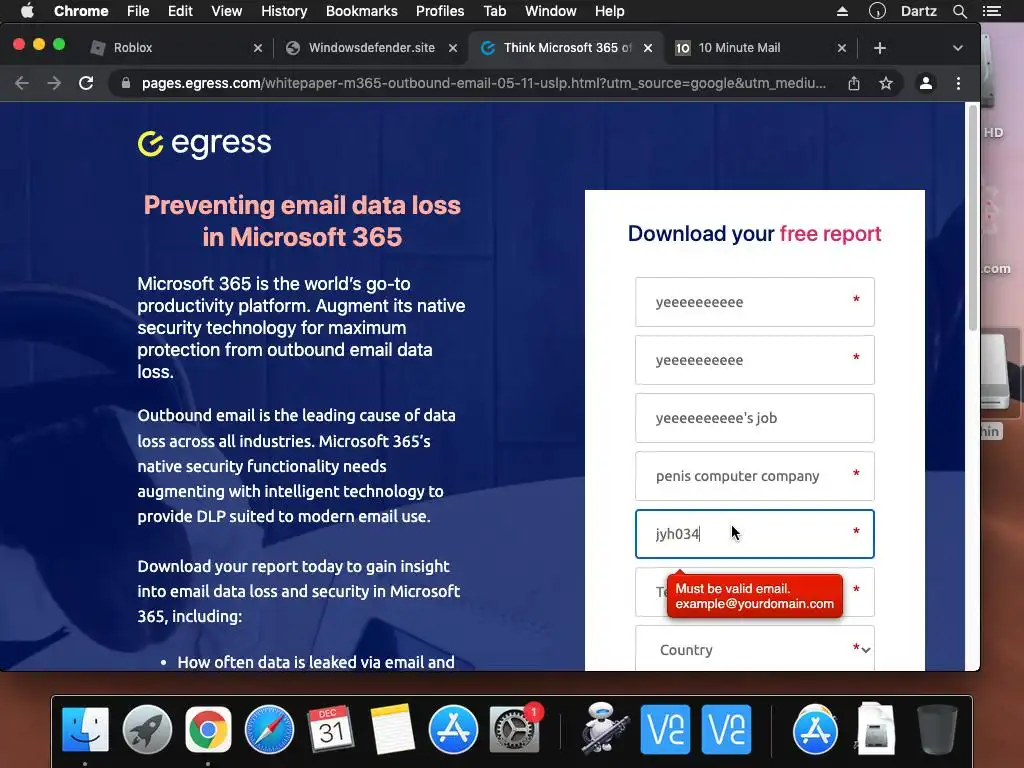The image size is (1024, 768).
Task: Open Automator robot from the dock
Action: click(603, 729)
